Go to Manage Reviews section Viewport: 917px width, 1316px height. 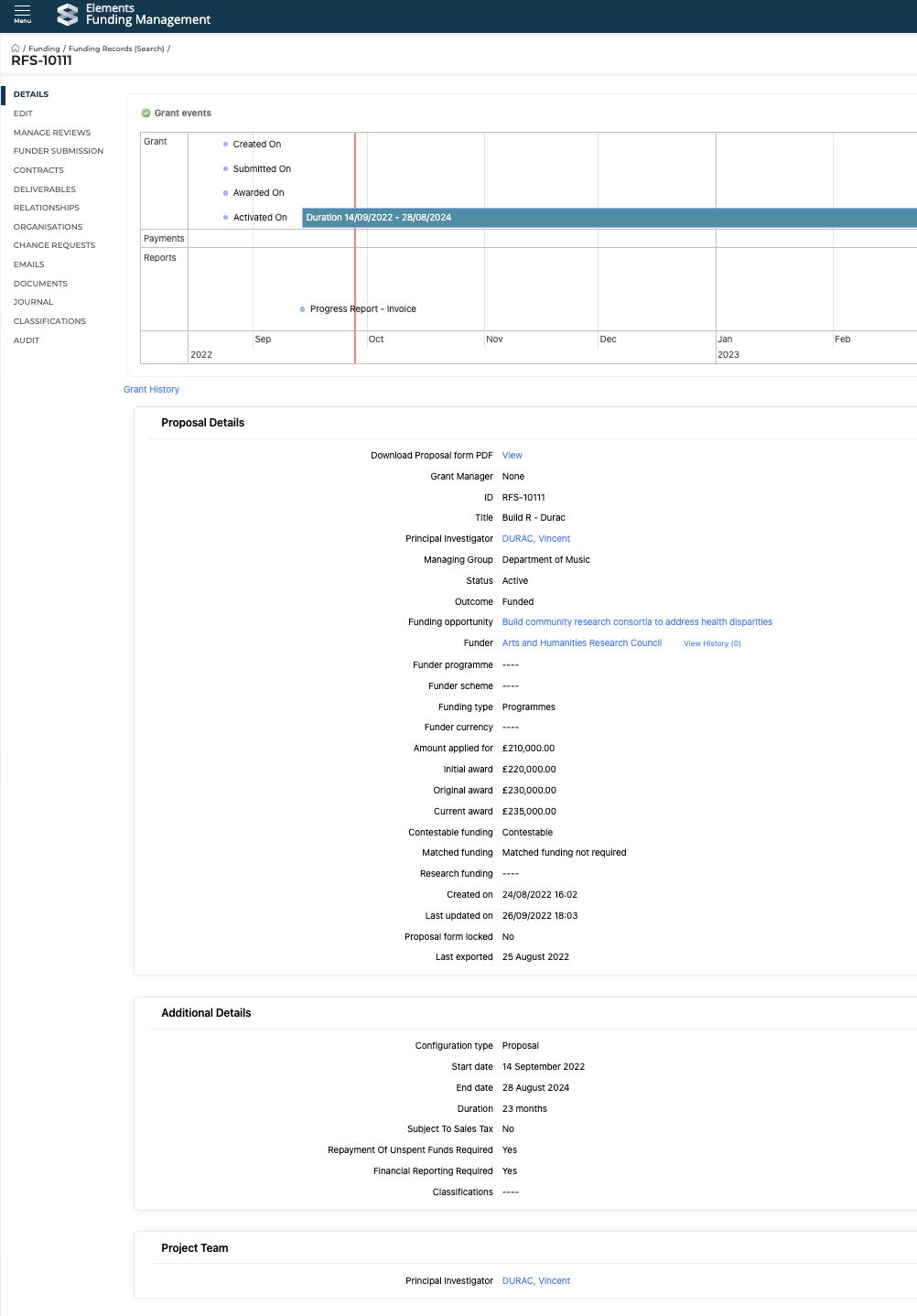pyautogui.click(x=52, y=133)
